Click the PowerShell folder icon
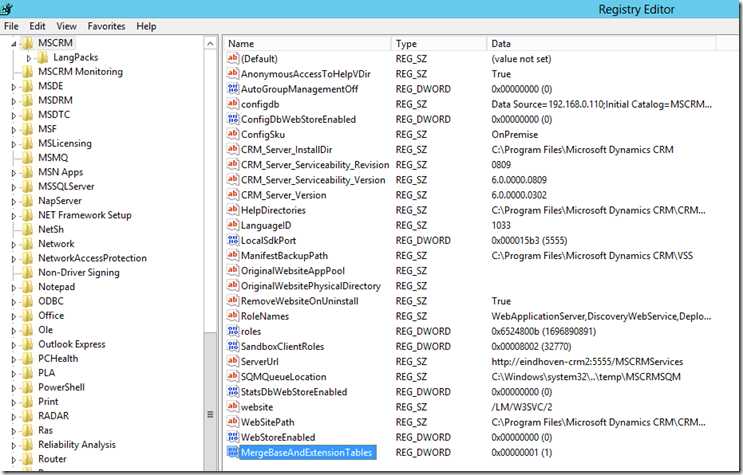743x475 pixels. [27, 387]
